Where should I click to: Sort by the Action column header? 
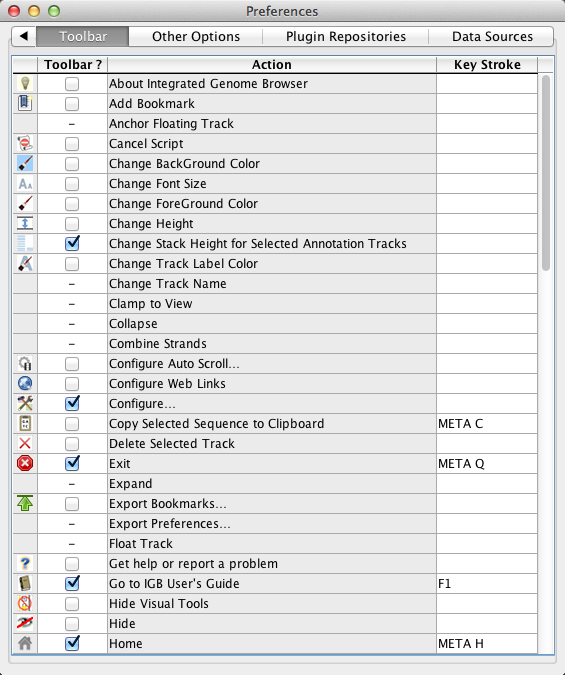272,65
